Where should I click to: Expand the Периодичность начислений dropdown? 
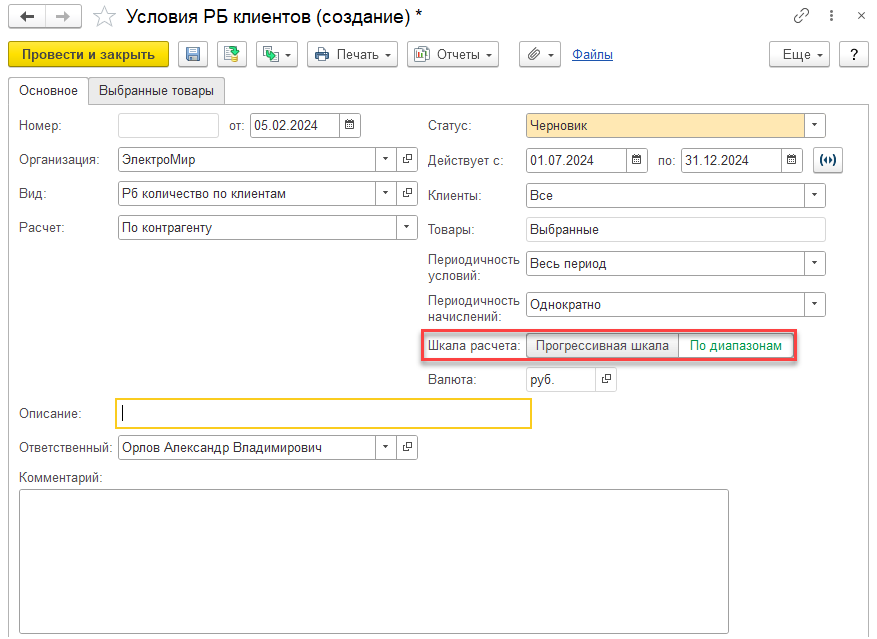point(815,305)
